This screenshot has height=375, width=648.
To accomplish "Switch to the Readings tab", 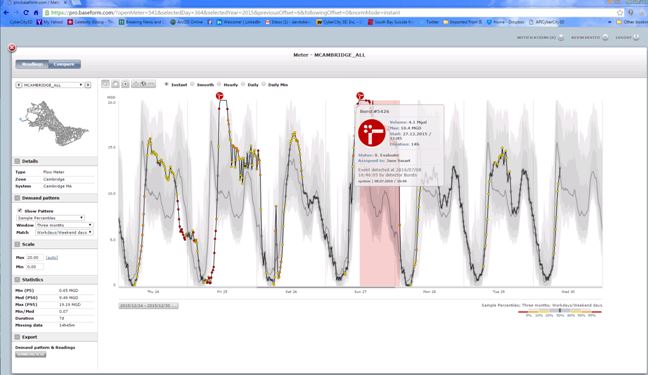I will pos(32,64).
